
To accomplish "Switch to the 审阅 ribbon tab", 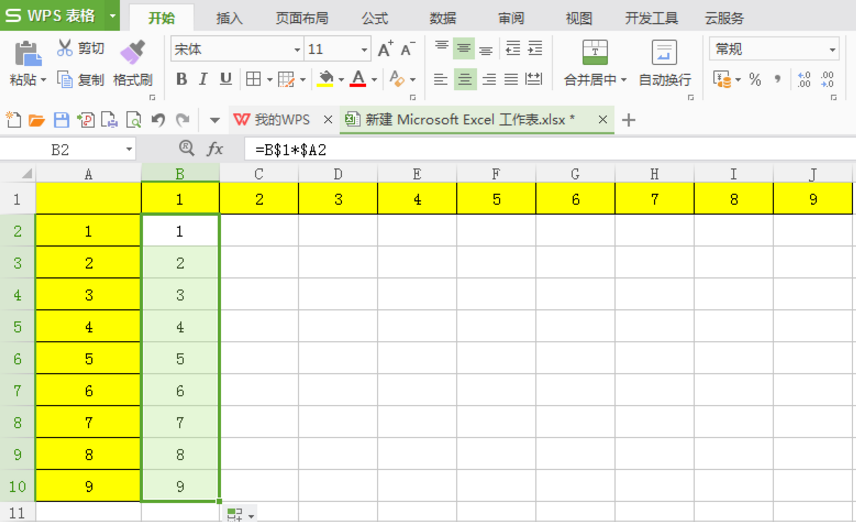I will click(511, 18).
